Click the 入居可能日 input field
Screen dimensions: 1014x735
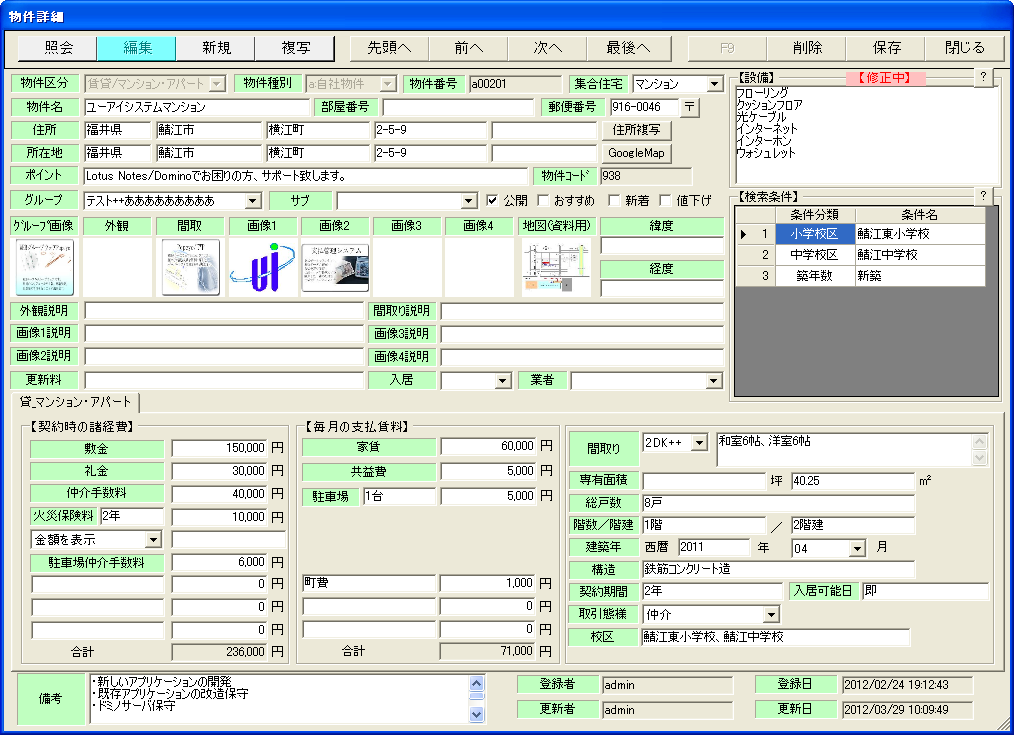(925, 591)
